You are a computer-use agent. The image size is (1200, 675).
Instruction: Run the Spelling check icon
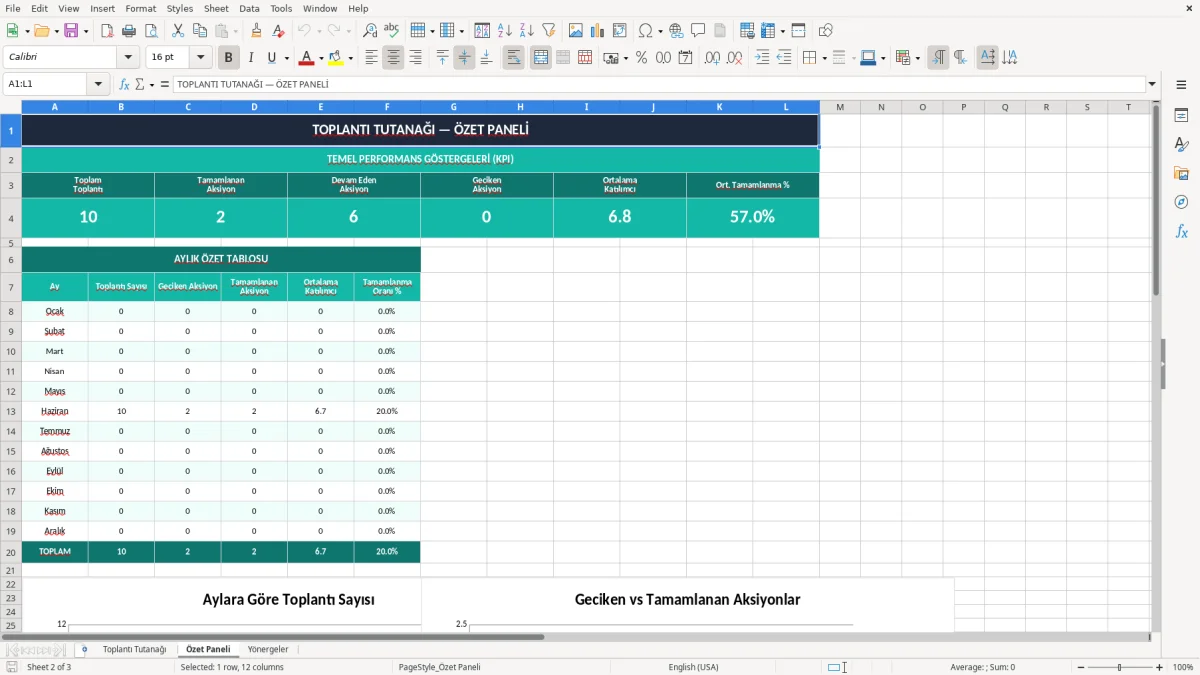point(392,31)
